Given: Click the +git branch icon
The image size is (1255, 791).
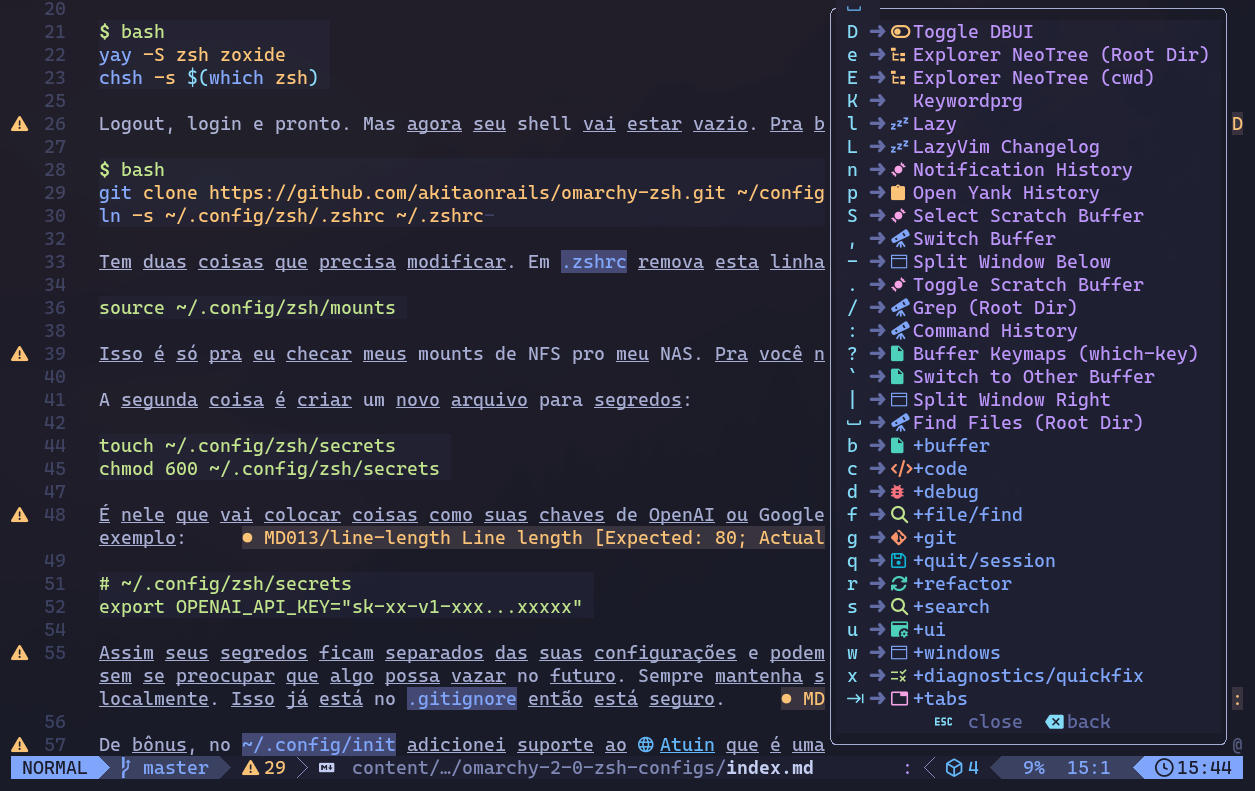Looking at the screenshot, I should click(x=899, y=538).
